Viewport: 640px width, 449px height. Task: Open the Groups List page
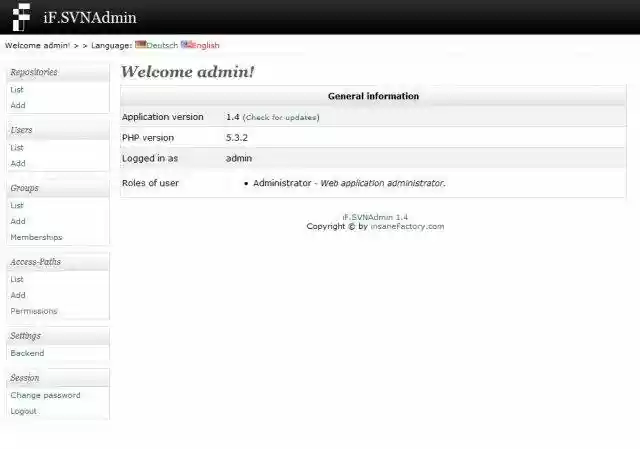(17, 205)
